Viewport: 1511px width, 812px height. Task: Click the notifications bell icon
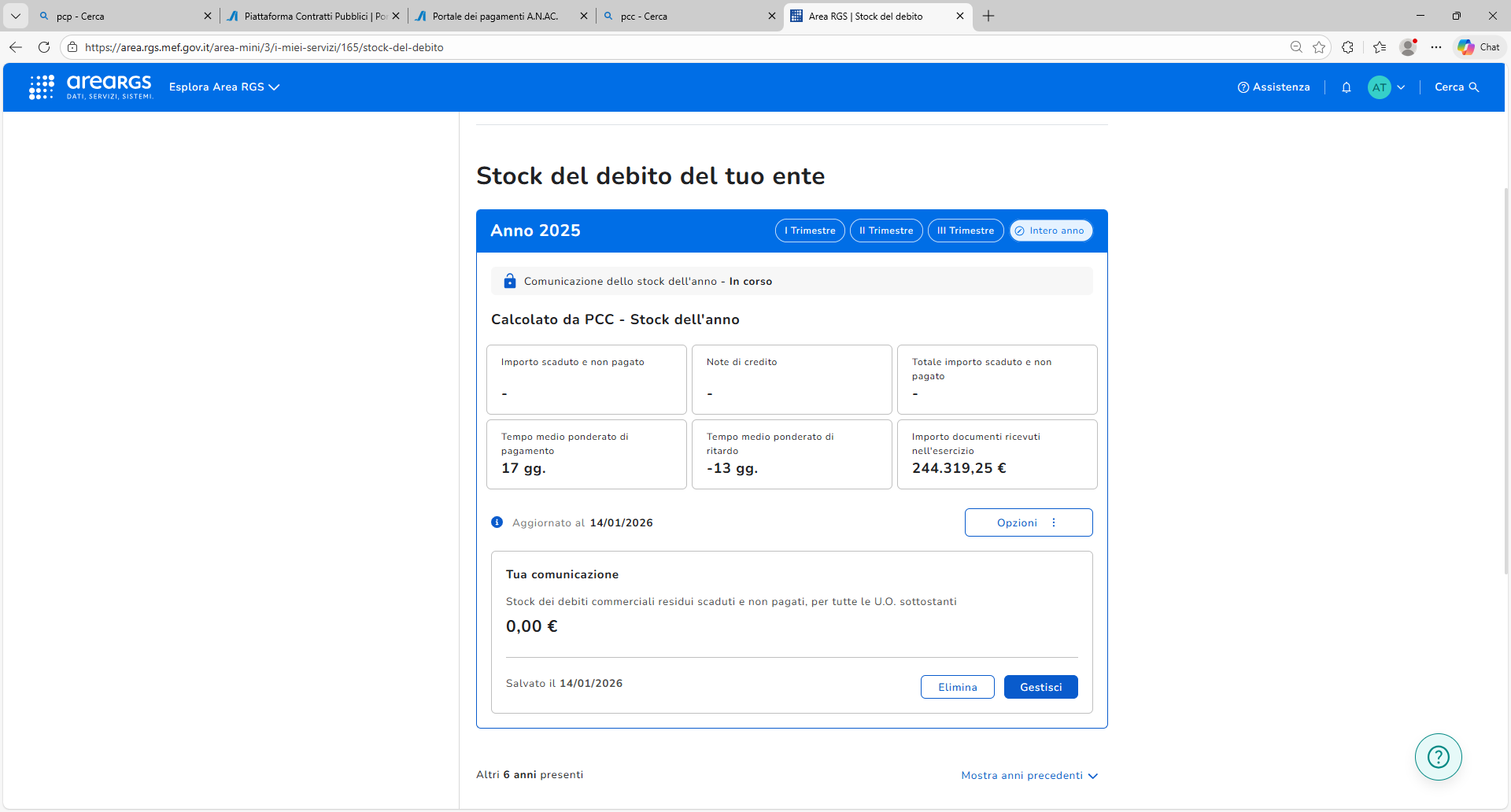[1347, 87]
